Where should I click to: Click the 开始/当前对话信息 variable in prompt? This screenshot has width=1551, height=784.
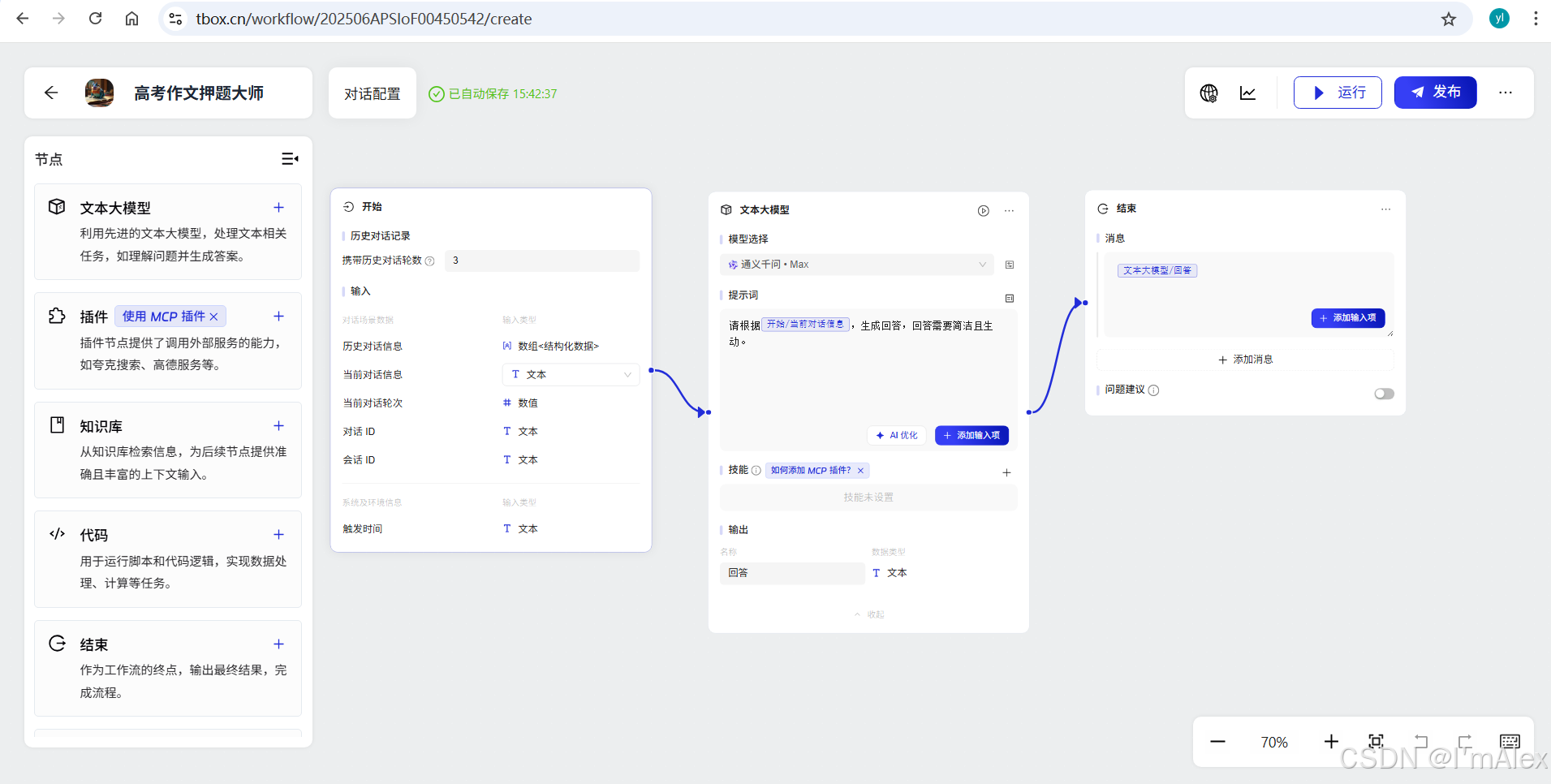pos(805,325)
